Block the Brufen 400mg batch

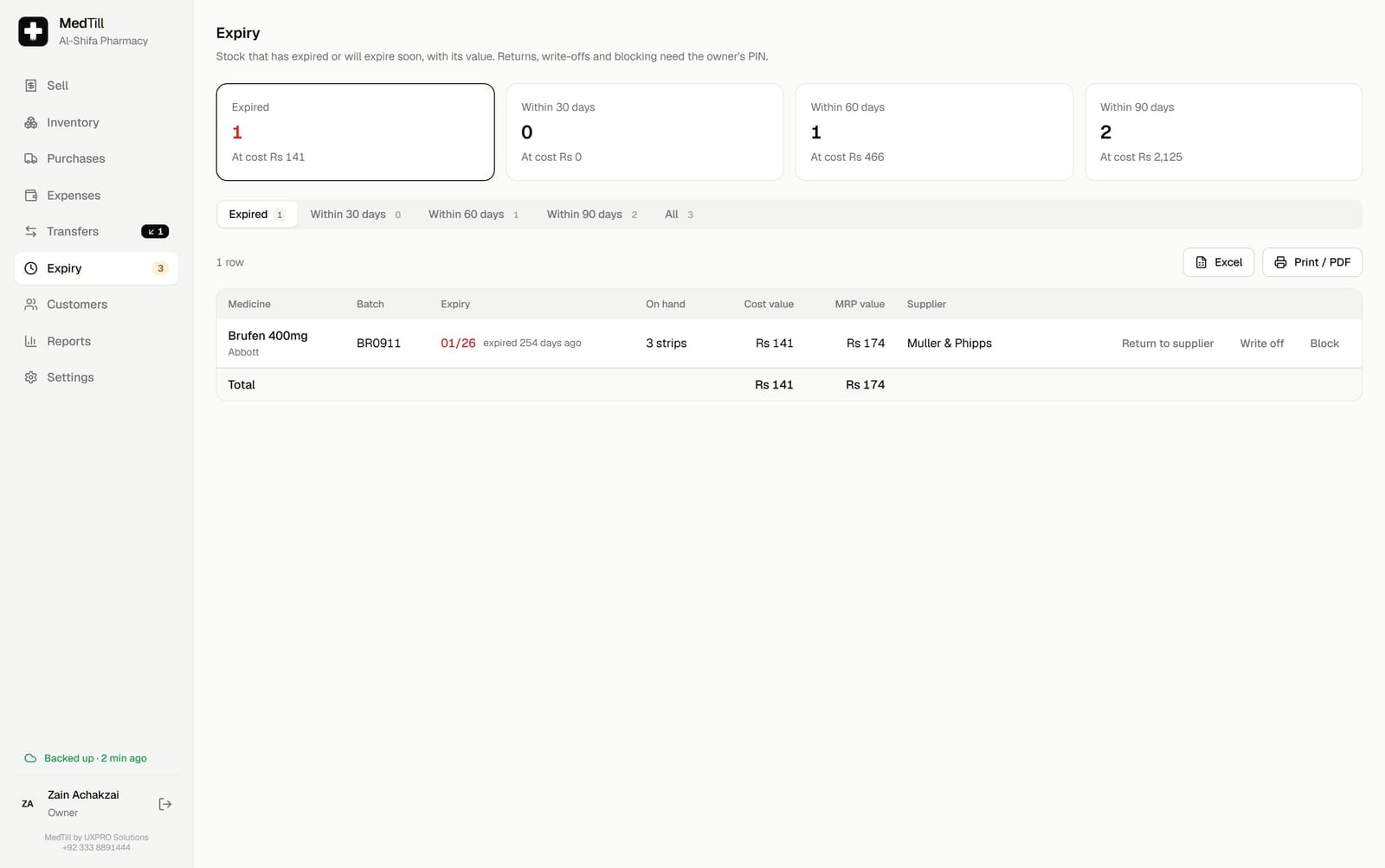[x=1324, y=344]
